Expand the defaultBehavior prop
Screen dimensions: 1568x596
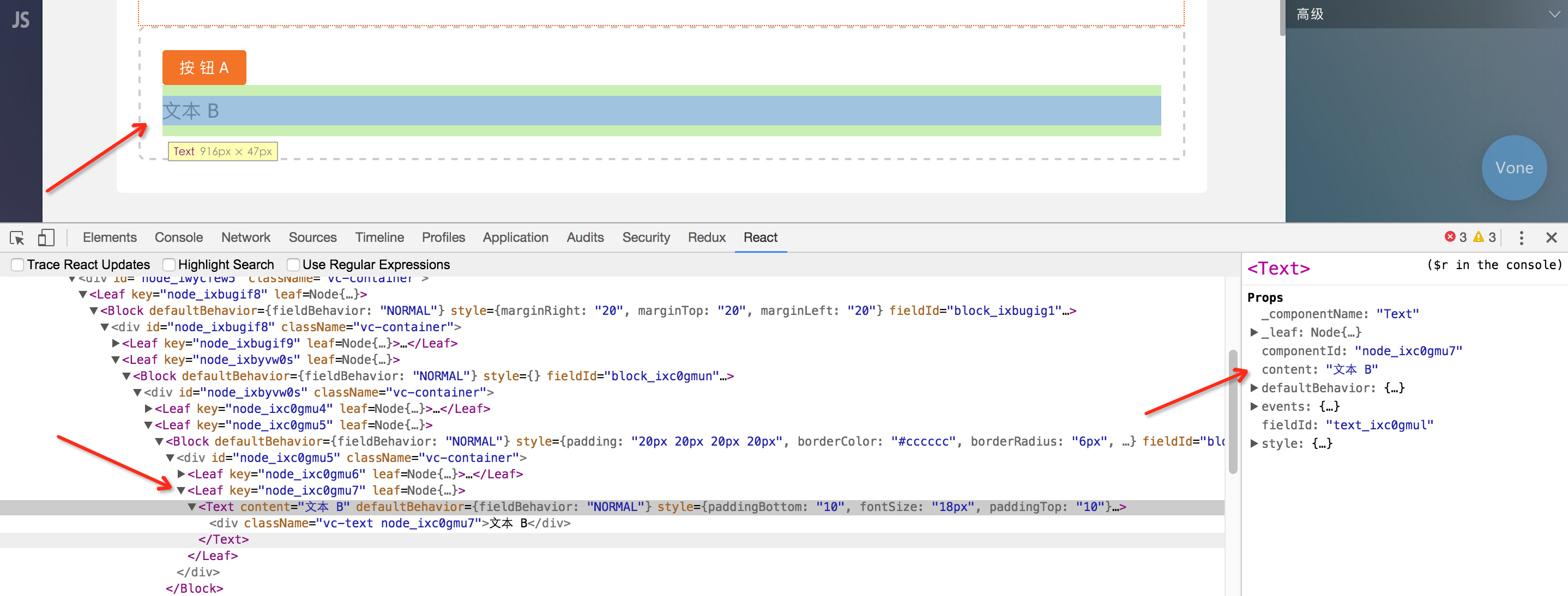[1254, 388]
